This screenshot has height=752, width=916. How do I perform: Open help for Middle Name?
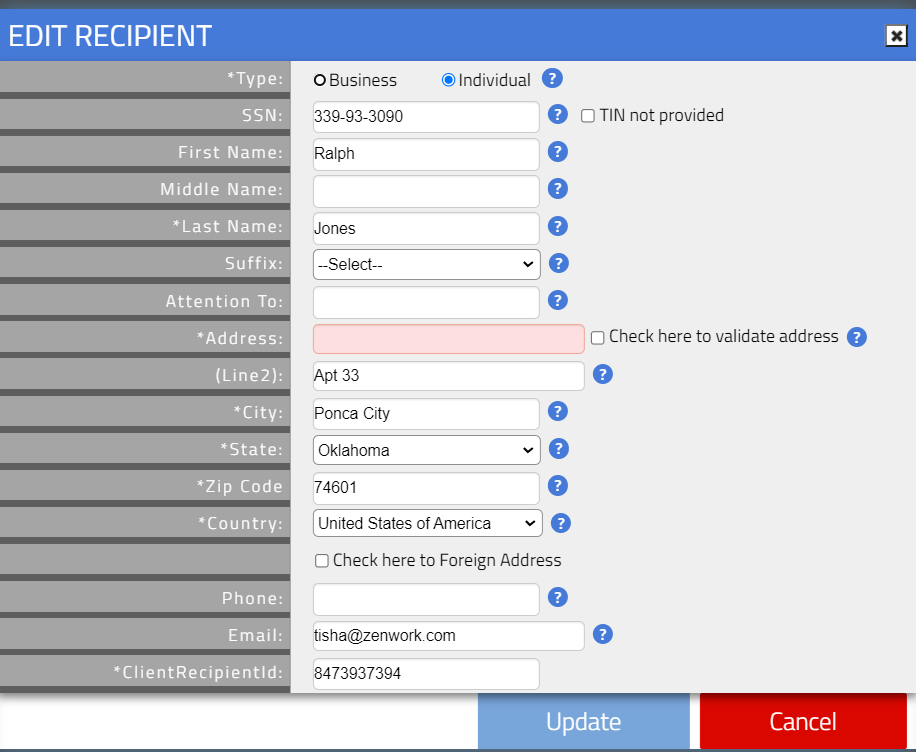[x=557, y=189]
